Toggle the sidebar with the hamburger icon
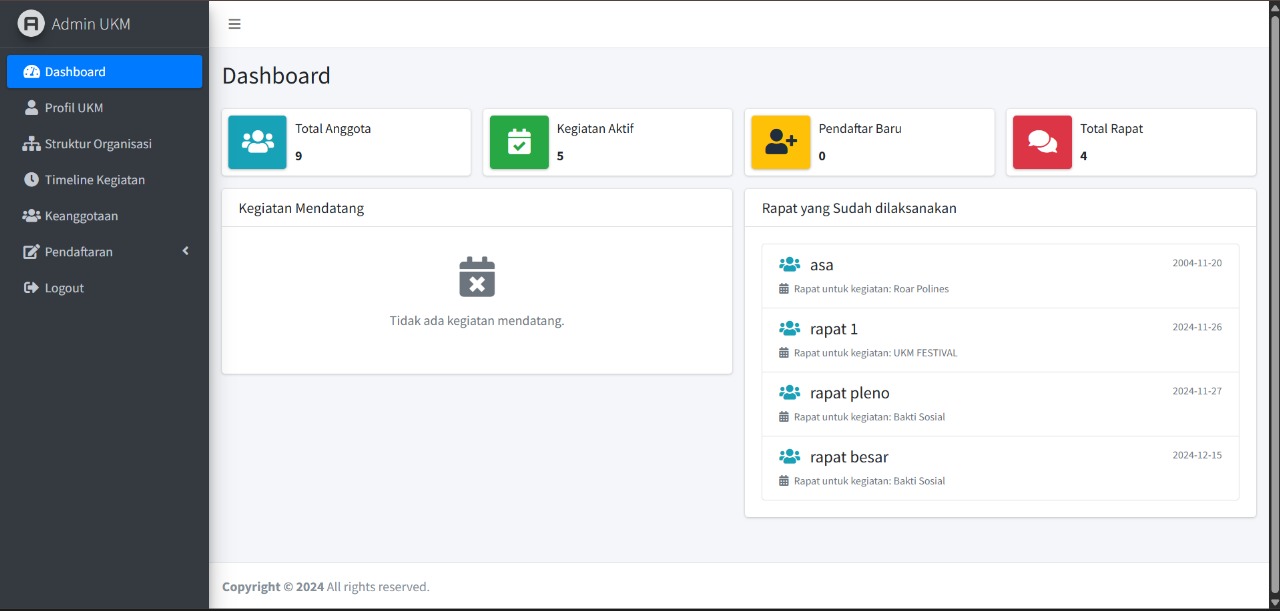Image resolution: width=1280 pixels, height=611 pixels. point(234,24)
